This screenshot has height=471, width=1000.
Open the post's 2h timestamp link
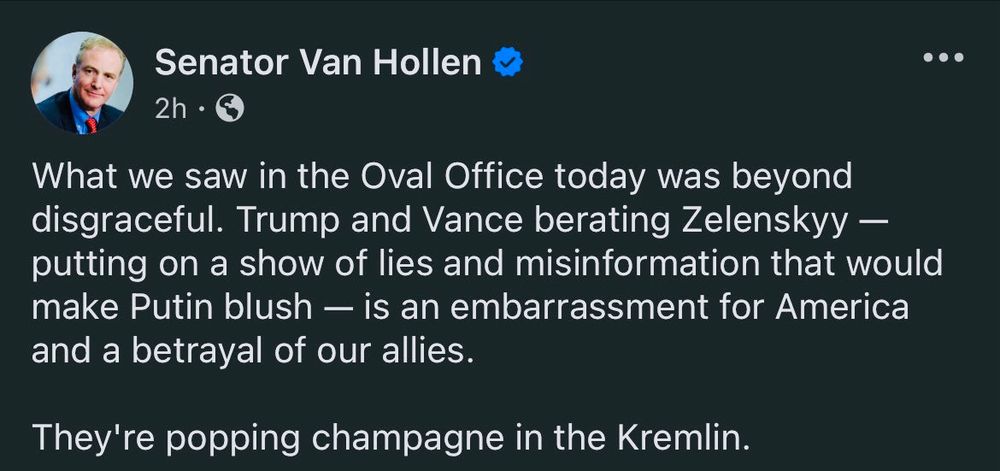click(171, 110)
